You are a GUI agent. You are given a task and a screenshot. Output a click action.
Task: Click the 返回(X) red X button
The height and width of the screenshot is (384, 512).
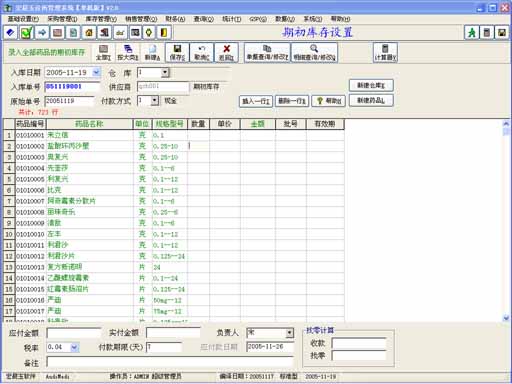point(226,52)
